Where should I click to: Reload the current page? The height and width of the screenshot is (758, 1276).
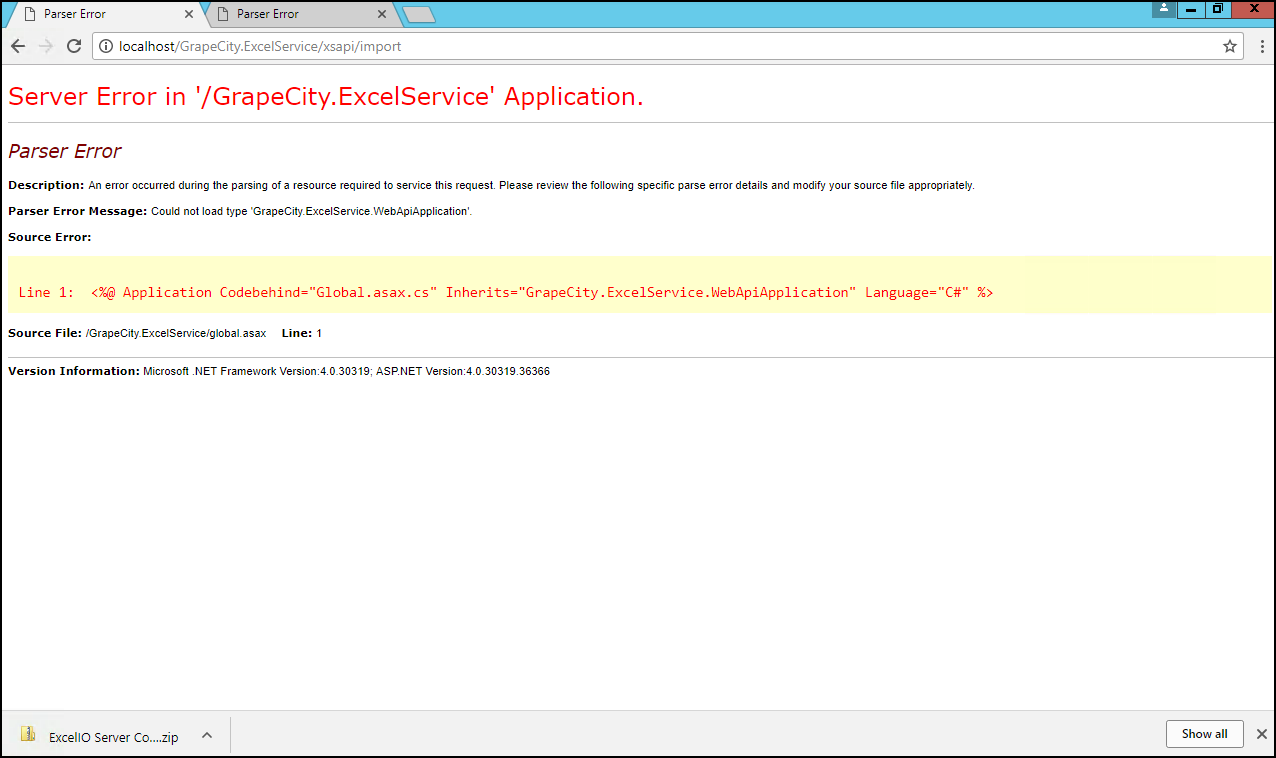(73, 46)
